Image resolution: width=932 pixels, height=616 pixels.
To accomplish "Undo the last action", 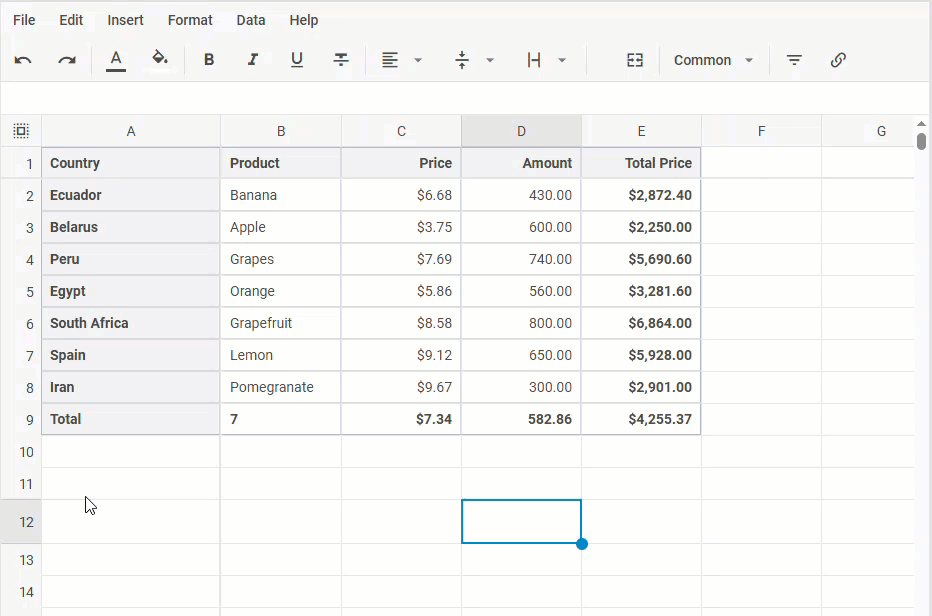I will tap(23, 60).
